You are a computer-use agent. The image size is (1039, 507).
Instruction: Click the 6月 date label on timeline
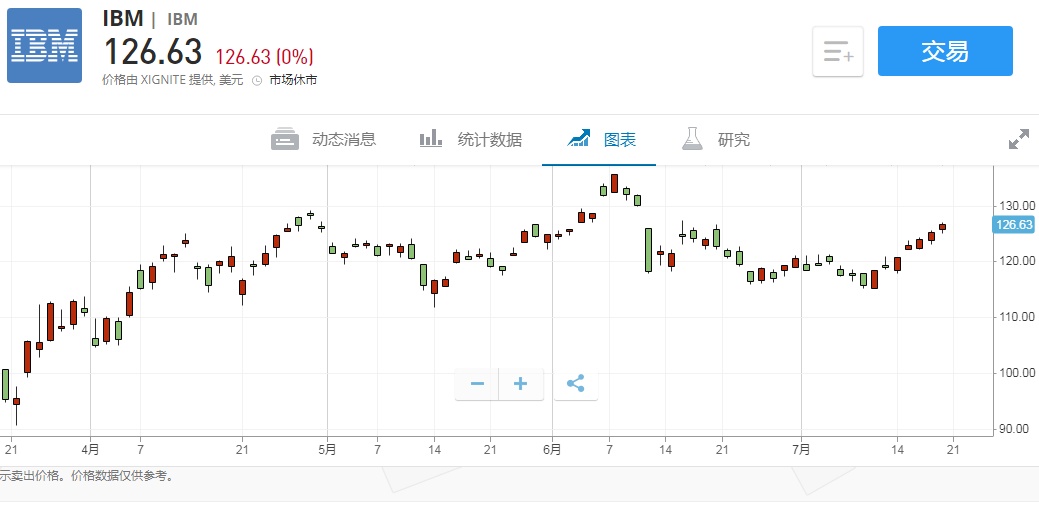552,449
